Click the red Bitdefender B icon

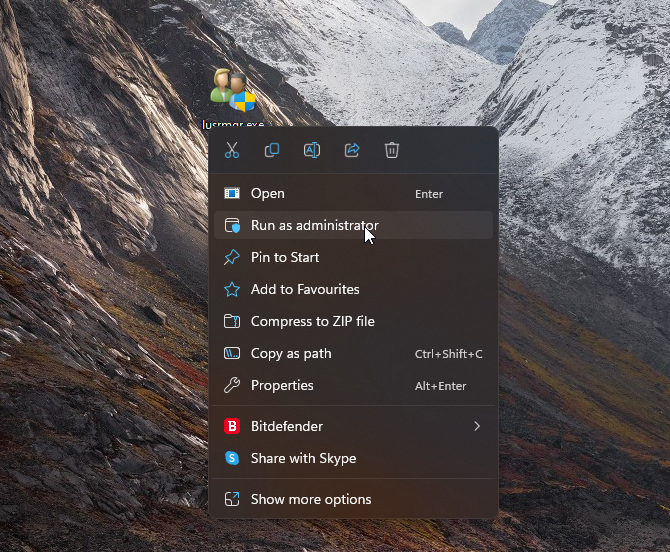pos(232,426)
